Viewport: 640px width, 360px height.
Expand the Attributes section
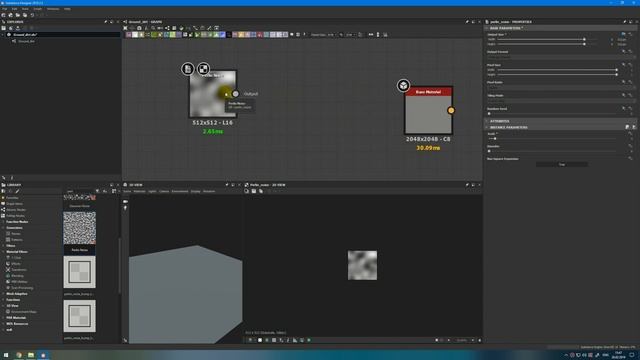pos(487,121)
